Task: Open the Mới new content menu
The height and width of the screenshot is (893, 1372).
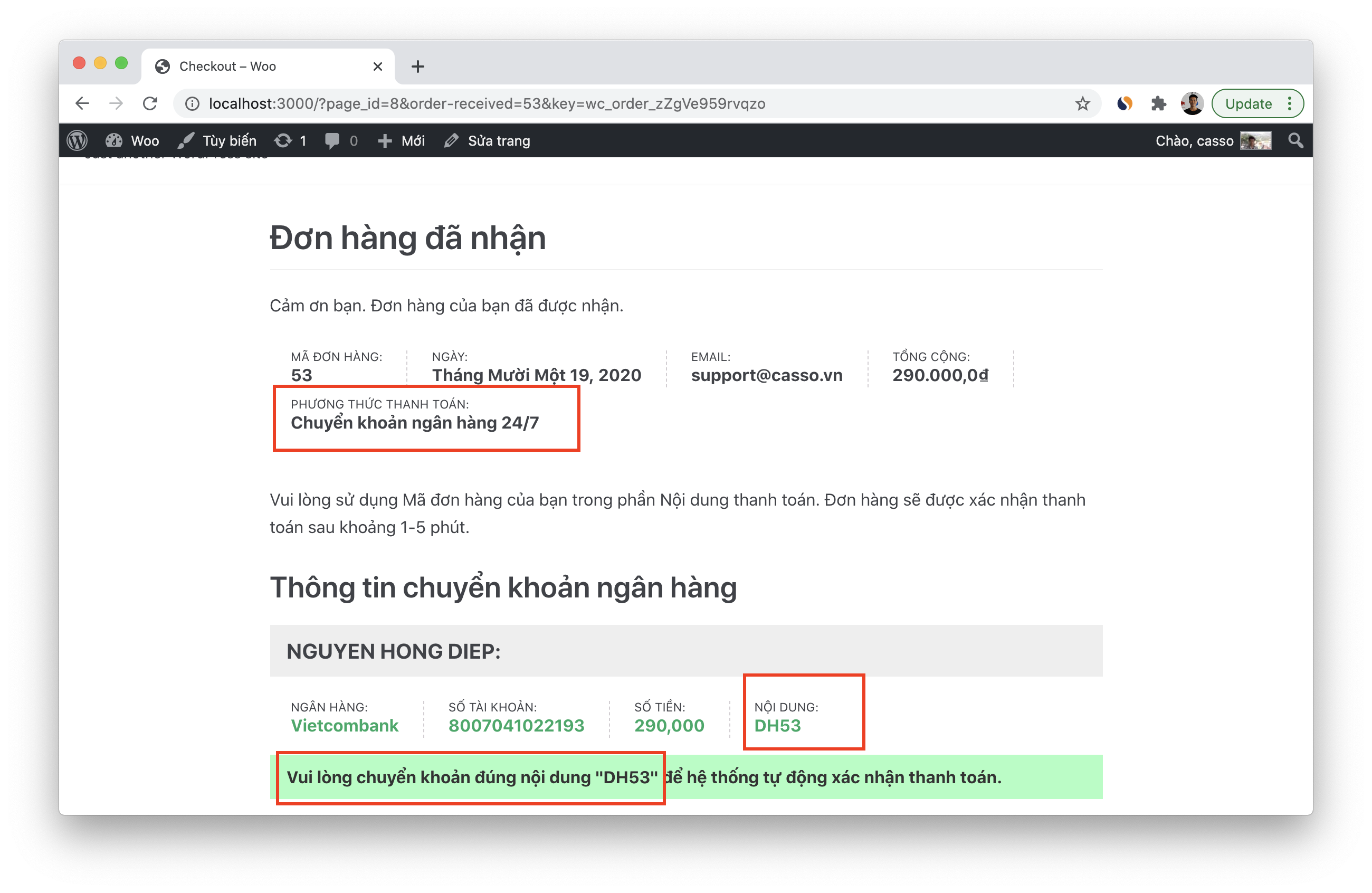Action: (401, 141)
